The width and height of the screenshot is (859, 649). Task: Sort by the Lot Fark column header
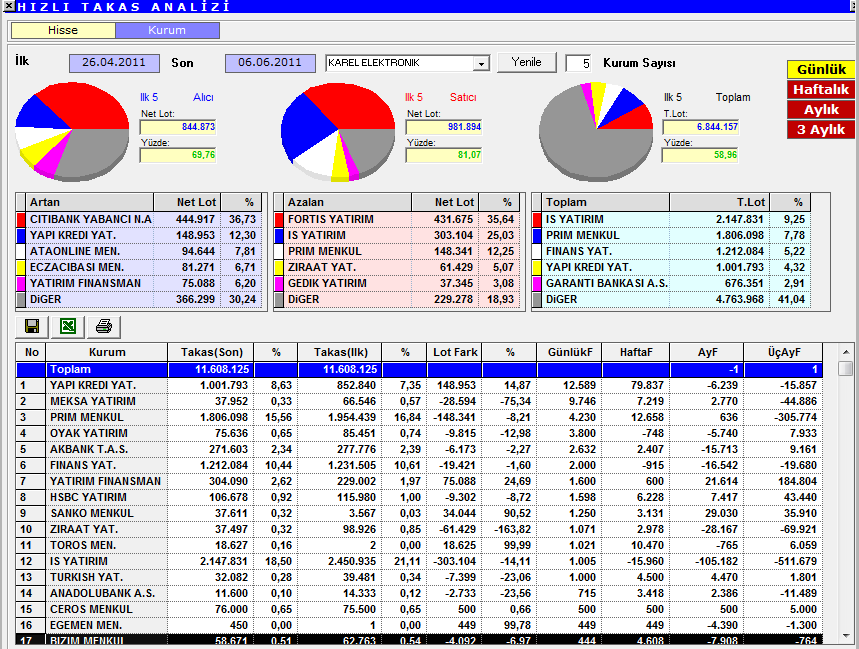coord(455,352)
